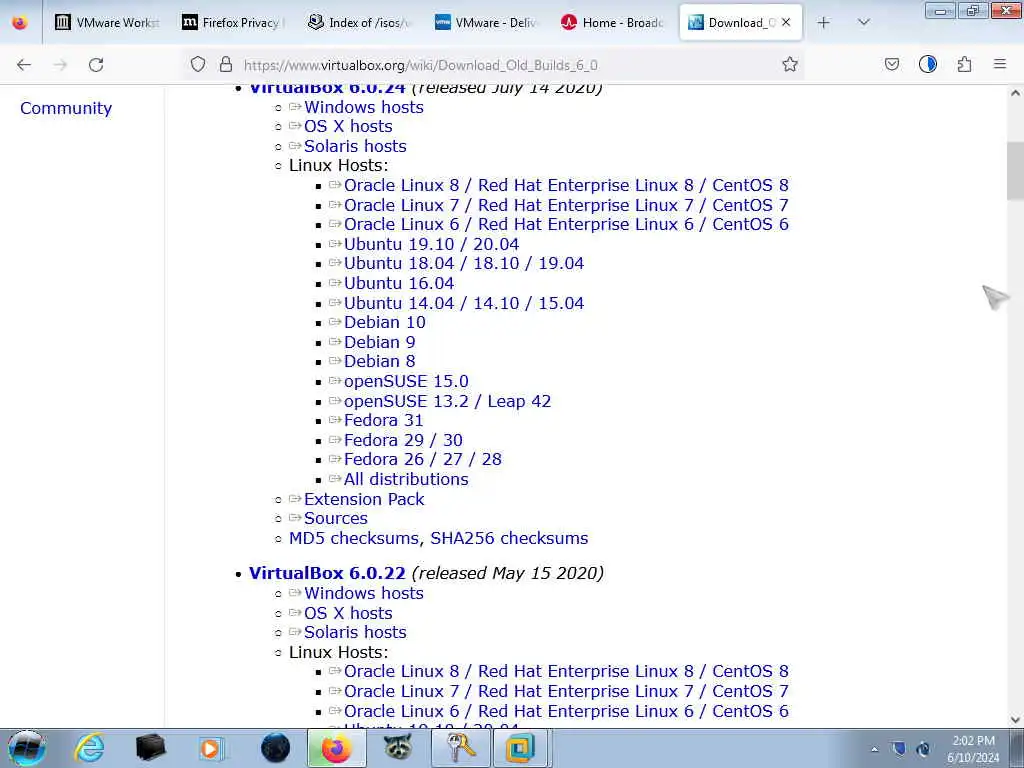Open the keys taskbar application

460,748
